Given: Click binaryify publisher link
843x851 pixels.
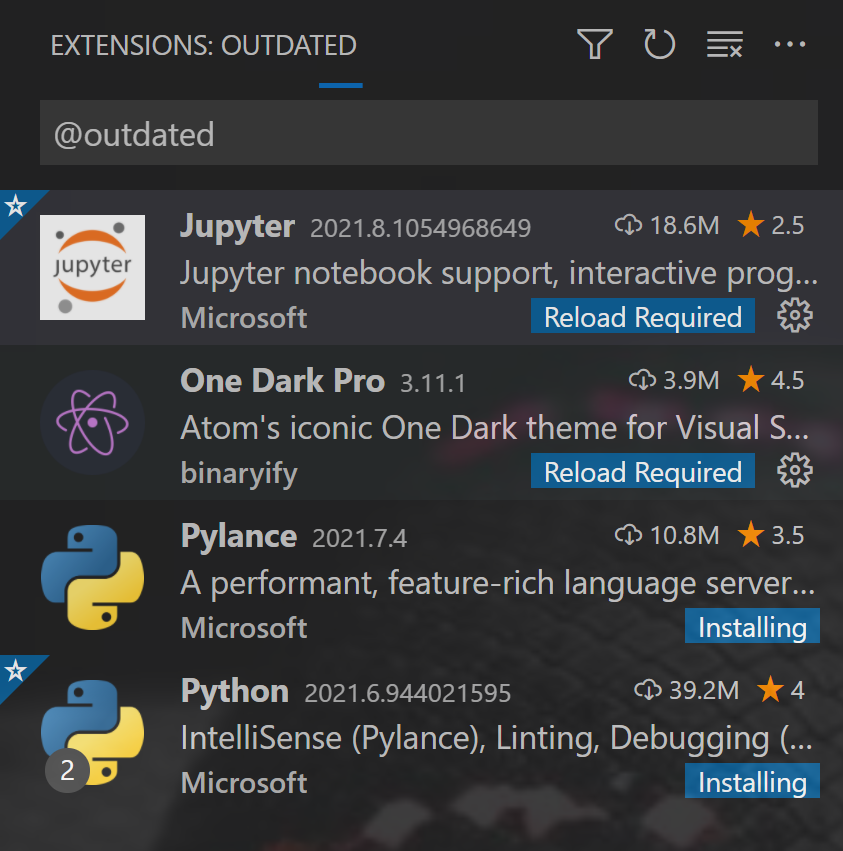Looking at the screenshot, I should [x=238, y=472].
